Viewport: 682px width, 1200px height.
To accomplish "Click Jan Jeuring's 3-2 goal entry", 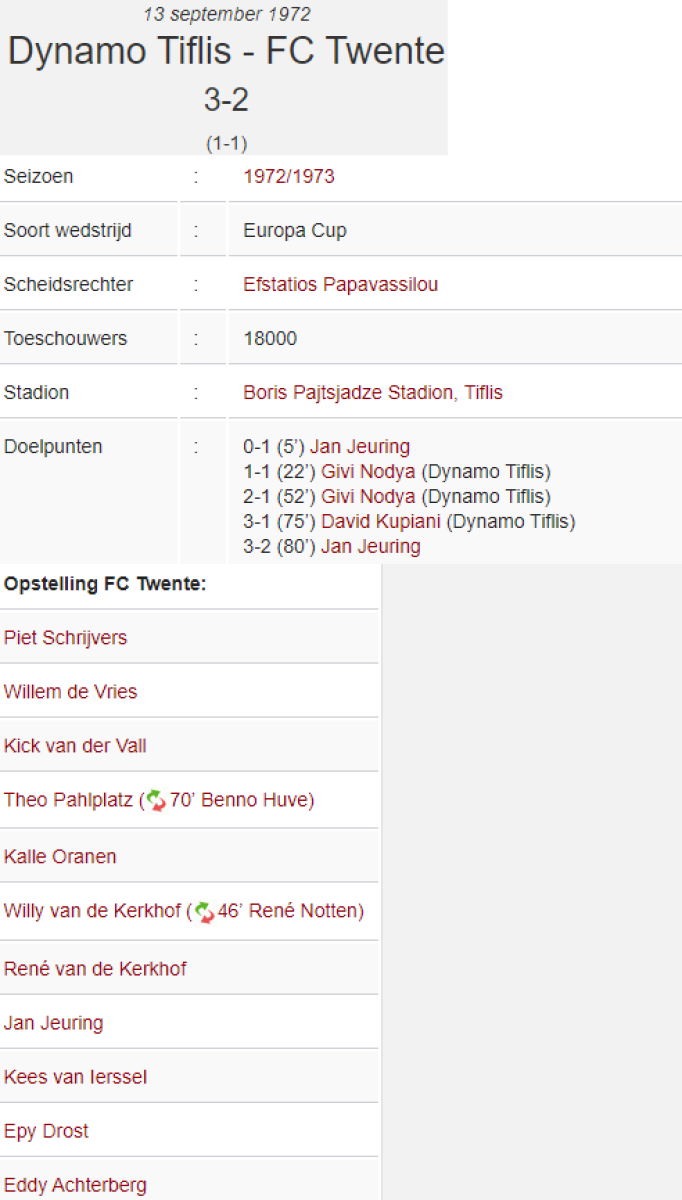I will (370, 547).
